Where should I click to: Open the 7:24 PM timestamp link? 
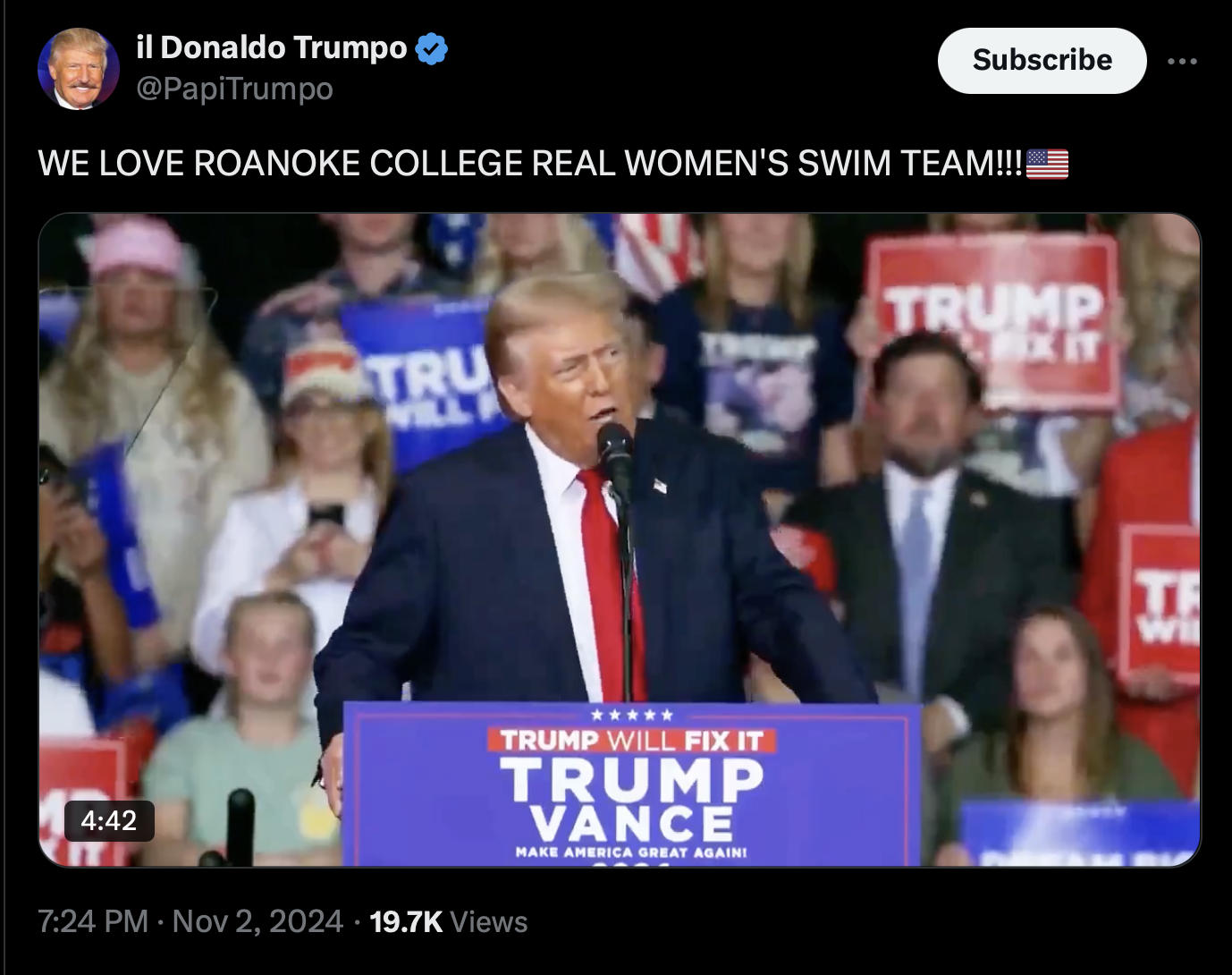(x=93, y=921)
